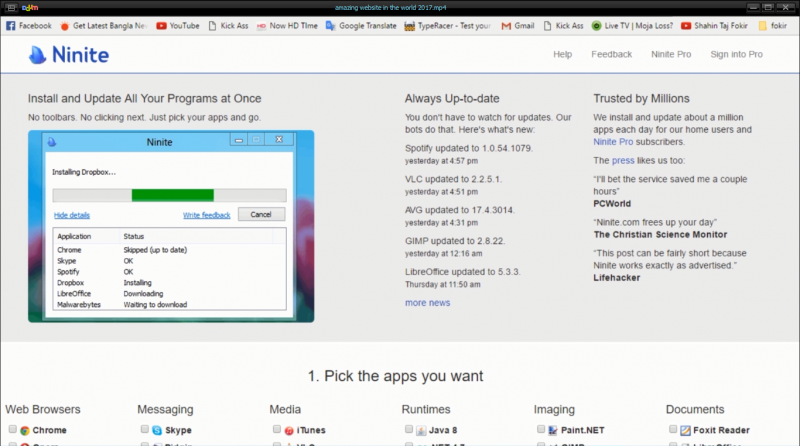Click the video title in title bar
800x446 pixels.
tap(390, 8)
